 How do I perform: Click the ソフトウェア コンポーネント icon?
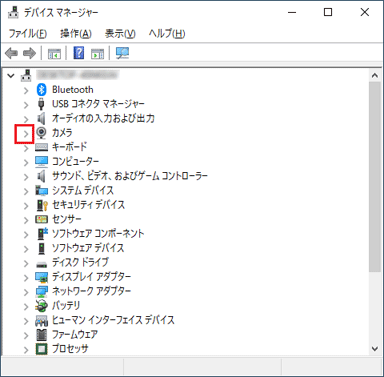(42, 234)
